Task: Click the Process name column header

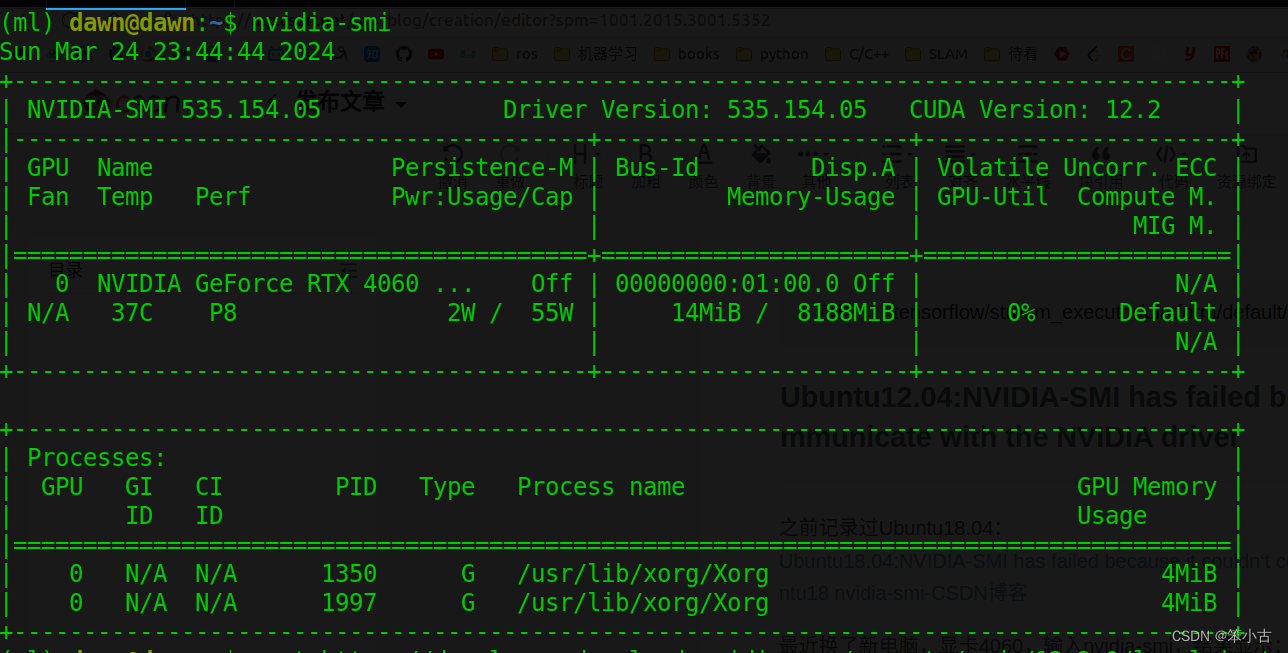Action: (601, 487)
